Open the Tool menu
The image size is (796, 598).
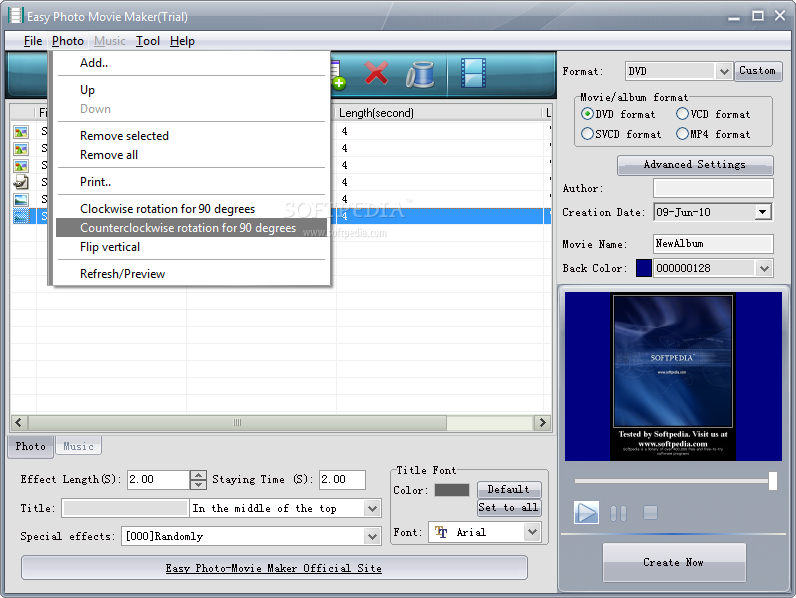[148, 41]
